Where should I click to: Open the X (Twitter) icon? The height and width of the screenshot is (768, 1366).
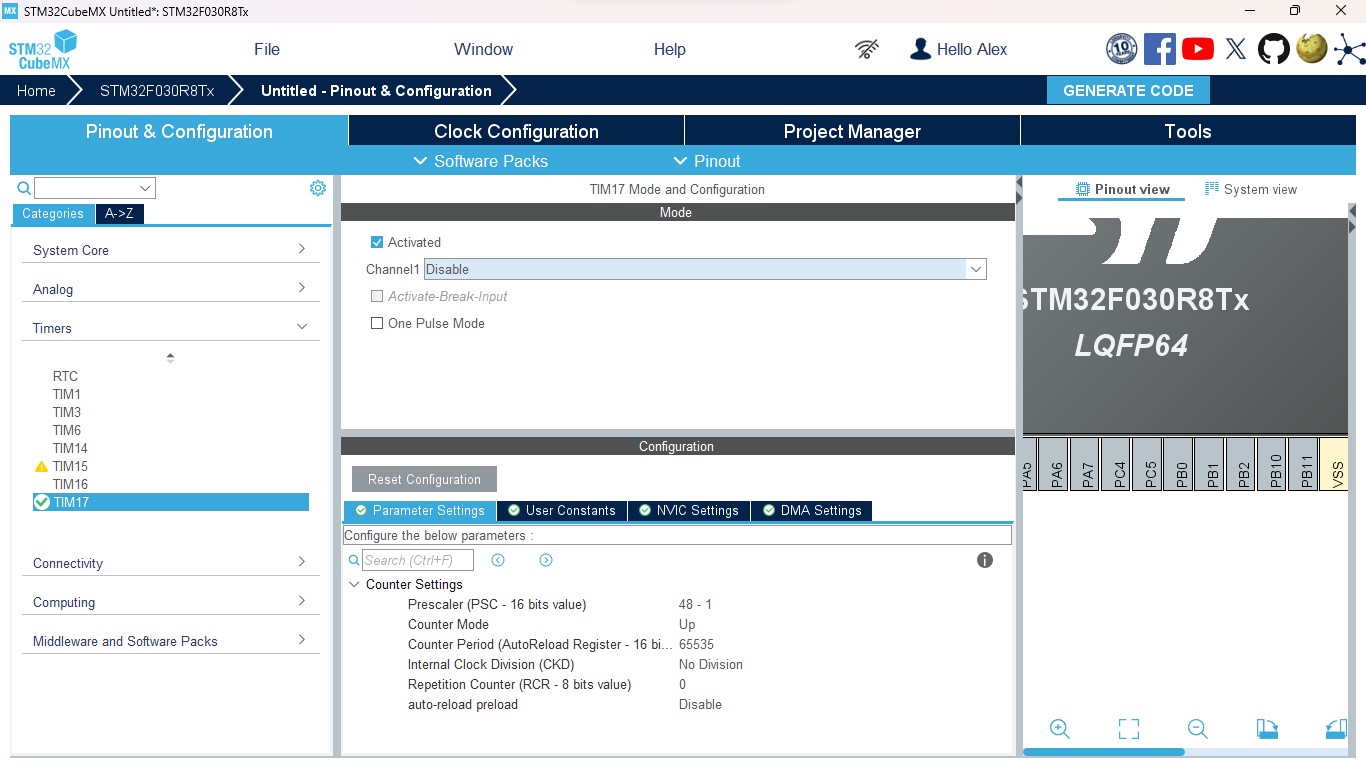[1236, 49]
